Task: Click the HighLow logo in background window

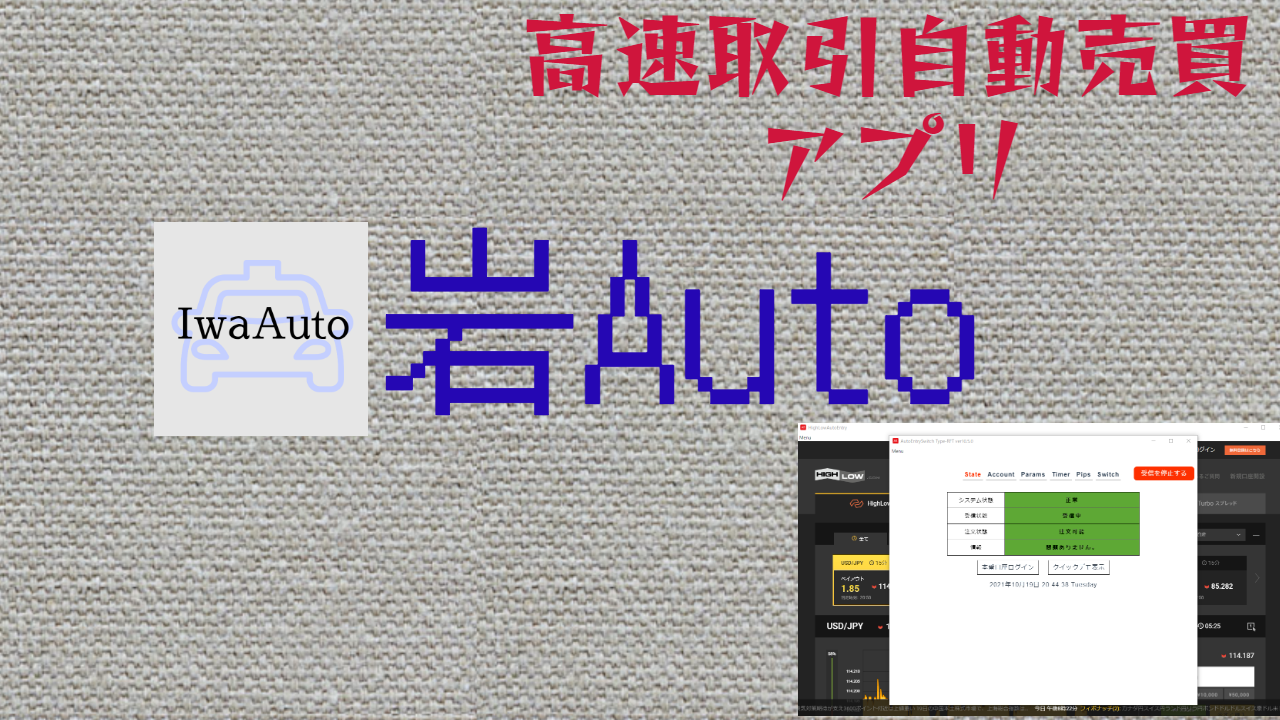Action: point(840,476)
